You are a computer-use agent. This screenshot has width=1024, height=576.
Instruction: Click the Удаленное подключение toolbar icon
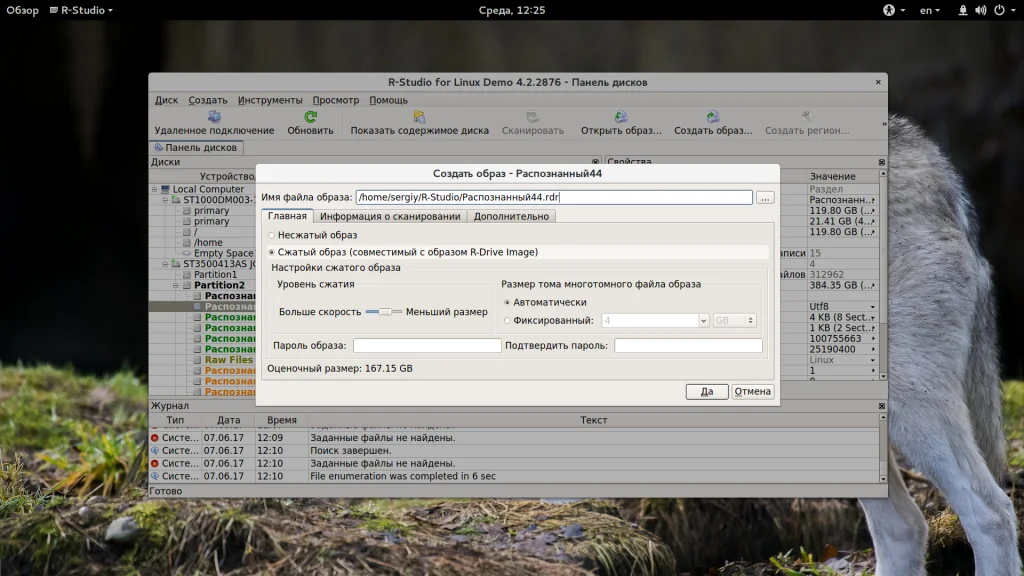[214, 117]
